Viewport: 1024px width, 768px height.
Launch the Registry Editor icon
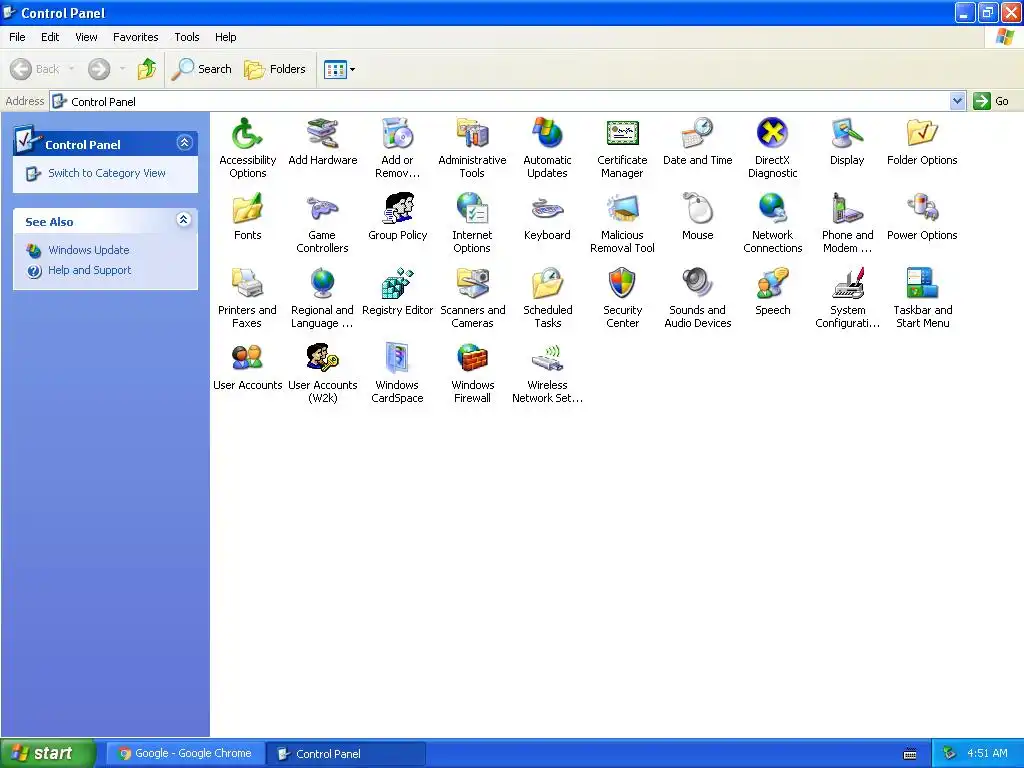397,283
